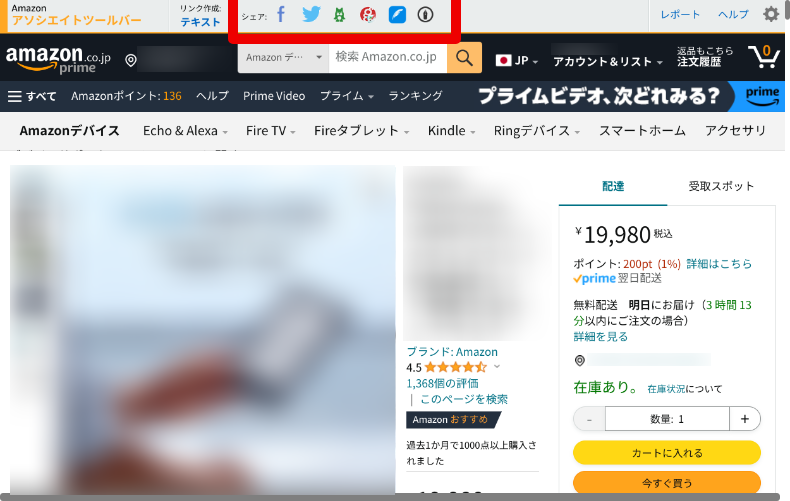Image resolution: width=790 pixels, height=501 pixels.
Task: Click the 数量: 1 quantity field
Action: 667,419
